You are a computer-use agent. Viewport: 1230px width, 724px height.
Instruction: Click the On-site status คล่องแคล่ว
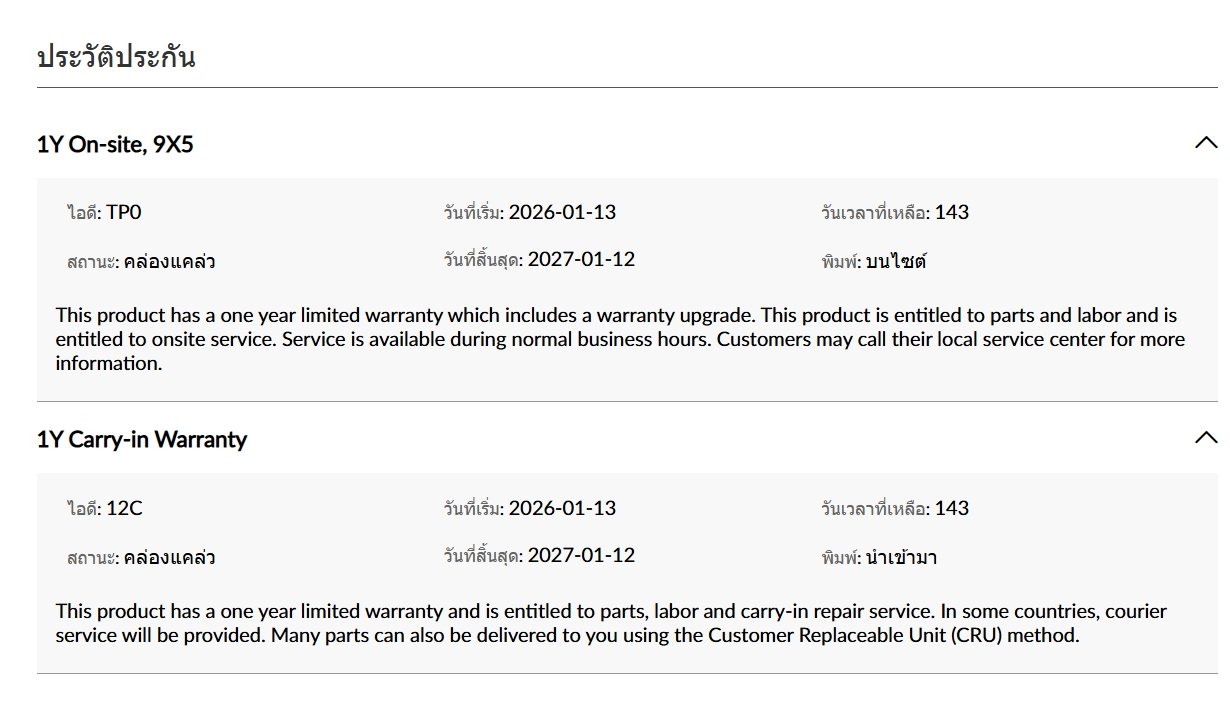[170, 262]
